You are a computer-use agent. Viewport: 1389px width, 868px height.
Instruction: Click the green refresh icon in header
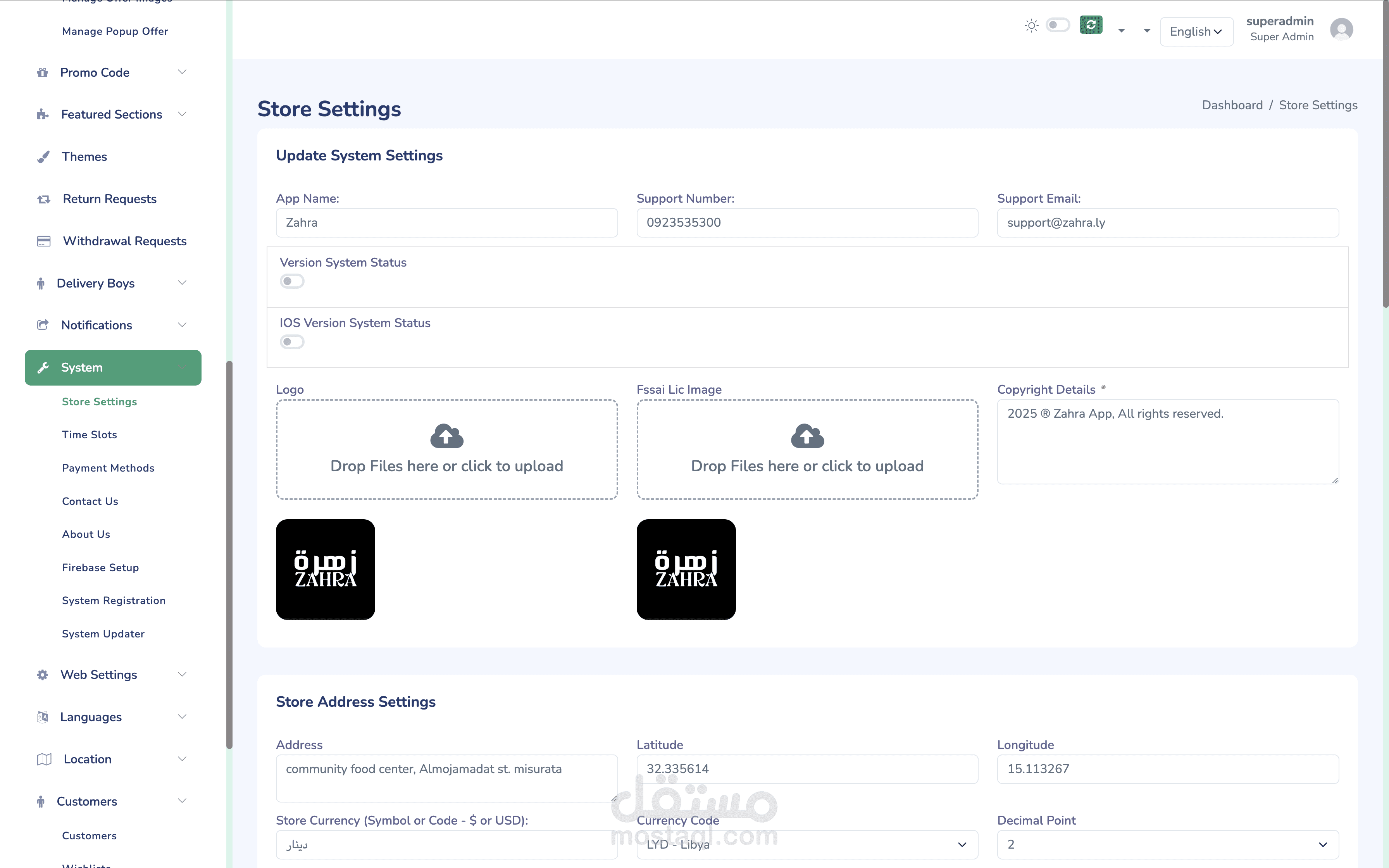click(x=1091, y=25)
